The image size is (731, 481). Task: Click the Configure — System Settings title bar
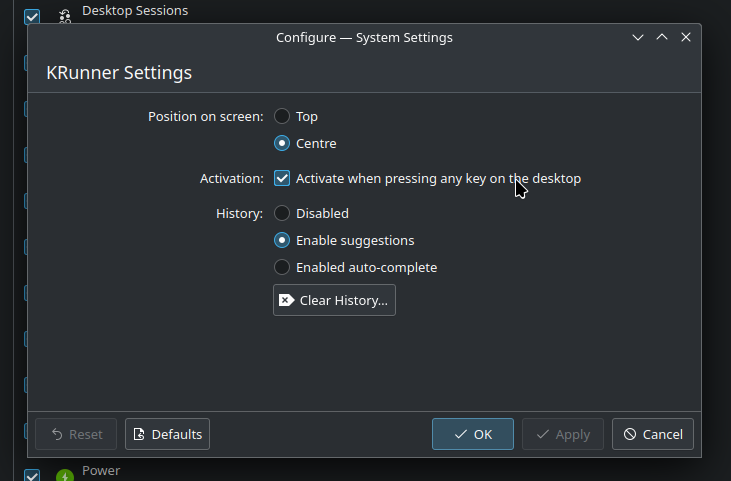coord(364,37)
